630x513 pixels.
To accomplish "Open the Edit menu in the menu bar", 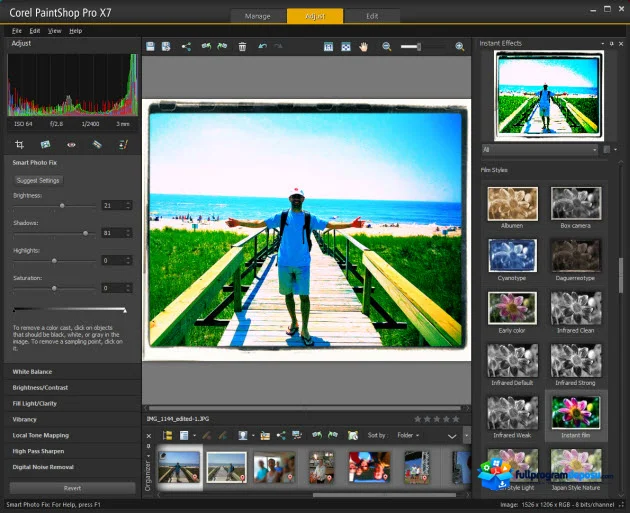I will 35,31.
